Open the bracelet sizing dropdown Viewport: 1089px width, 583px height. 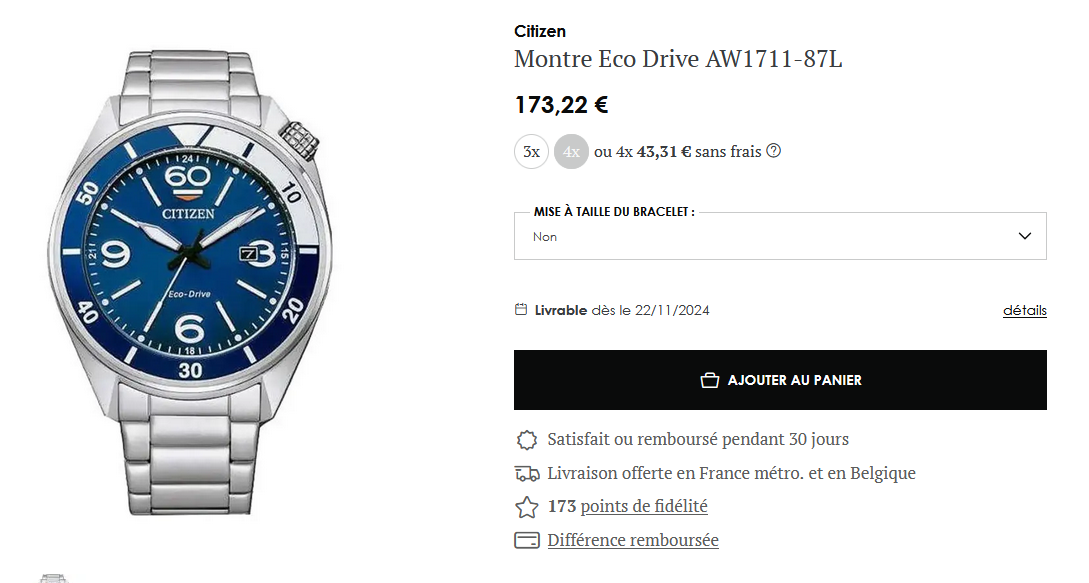coord(780,236)
